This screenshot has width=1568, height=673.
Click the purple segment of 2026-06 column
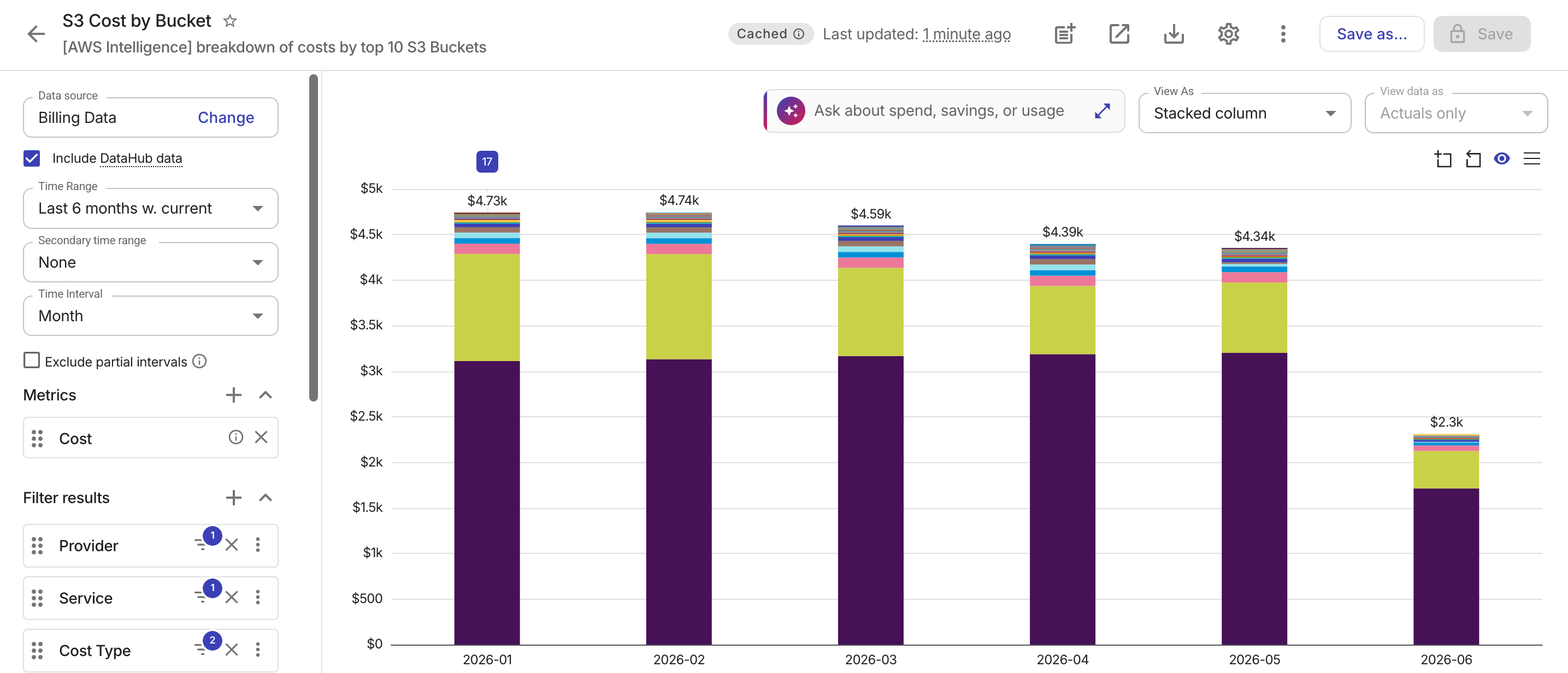click(1446, 566)
